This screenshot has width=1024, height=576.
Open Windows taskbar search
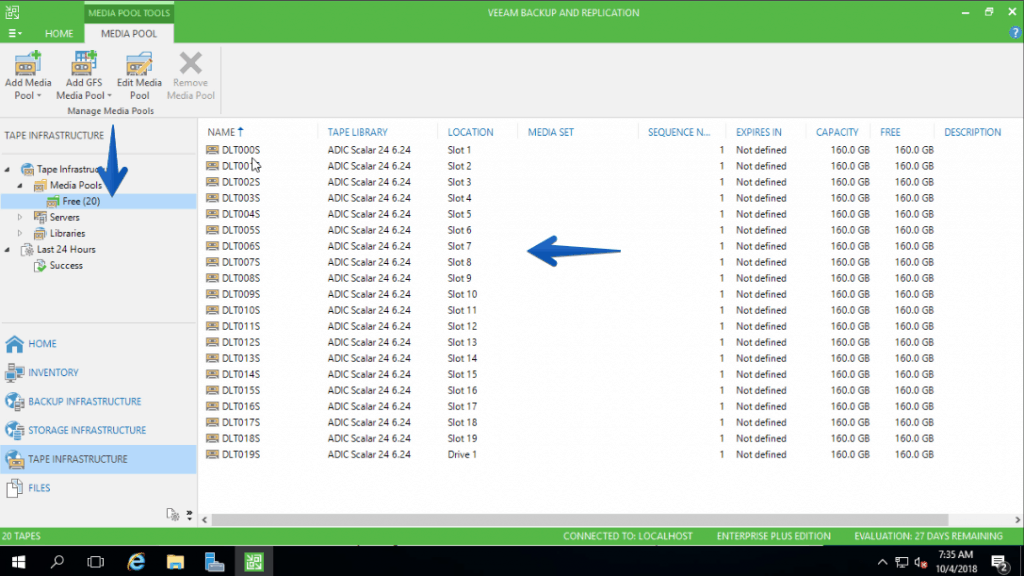click(x=57, y=562)
